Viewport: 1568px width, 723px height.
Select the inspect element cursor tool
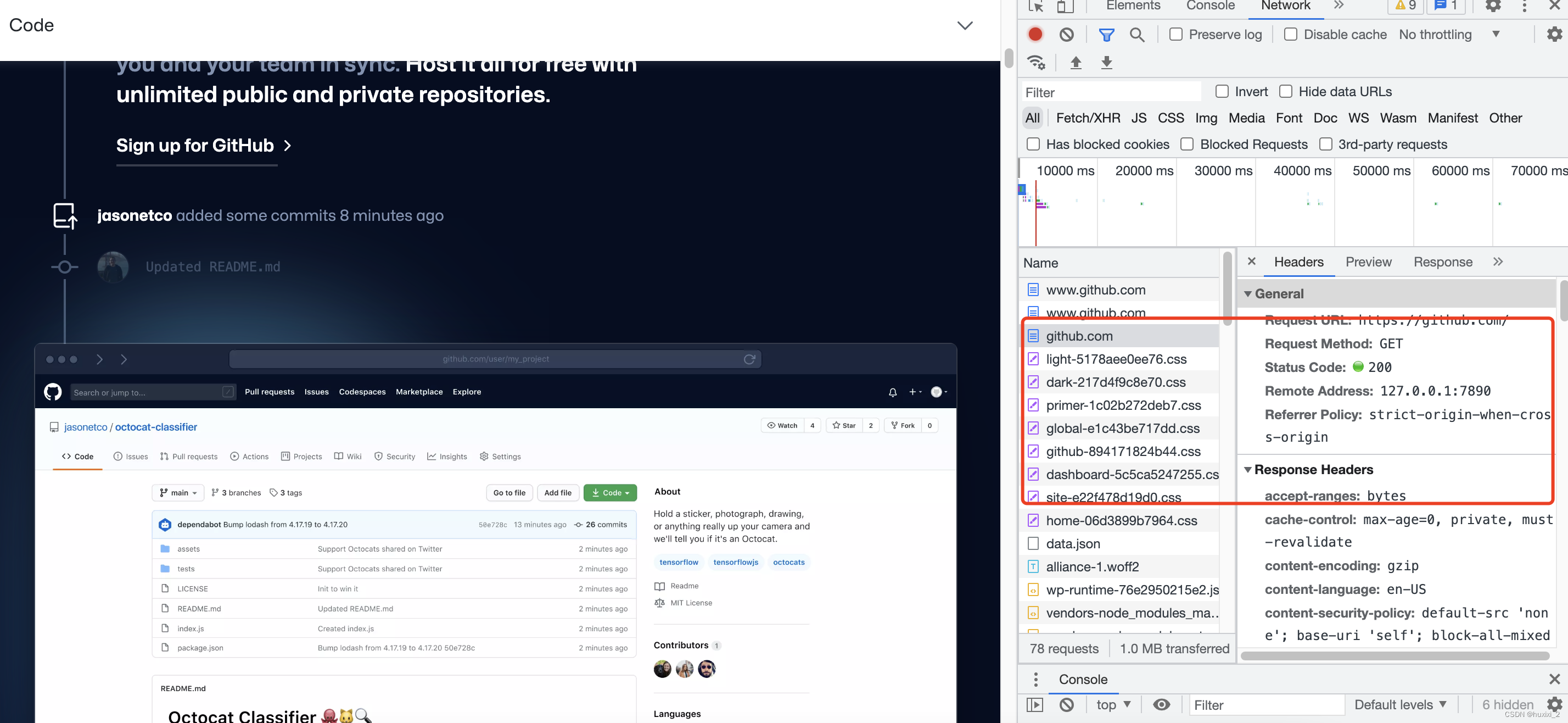pyautogui.click(x=1035, y=6)
